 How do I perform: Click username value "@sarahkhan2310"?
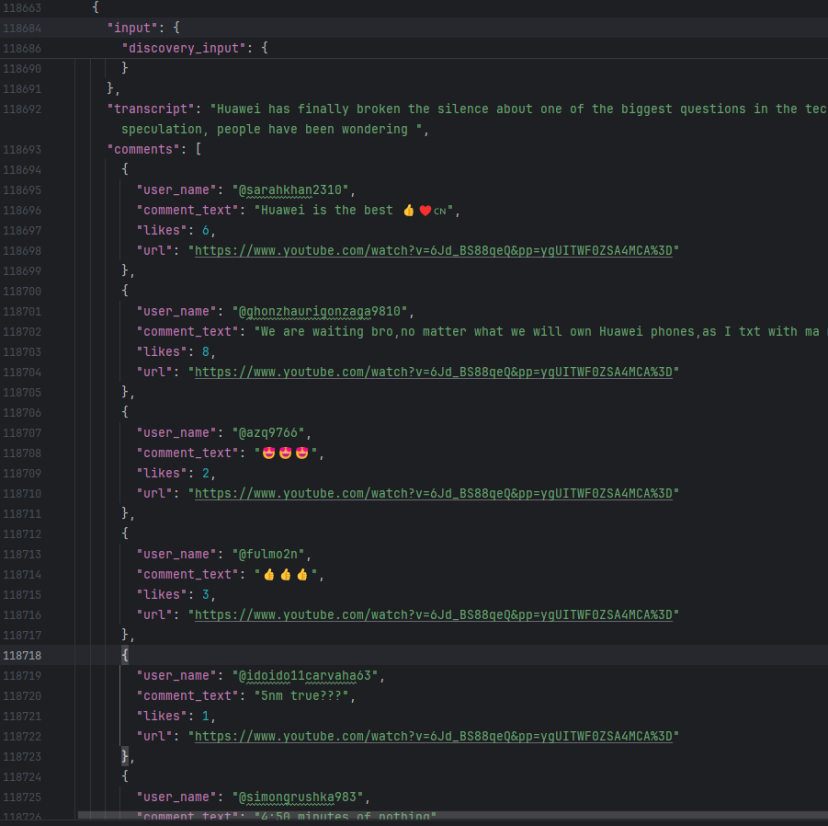(290, 190)
